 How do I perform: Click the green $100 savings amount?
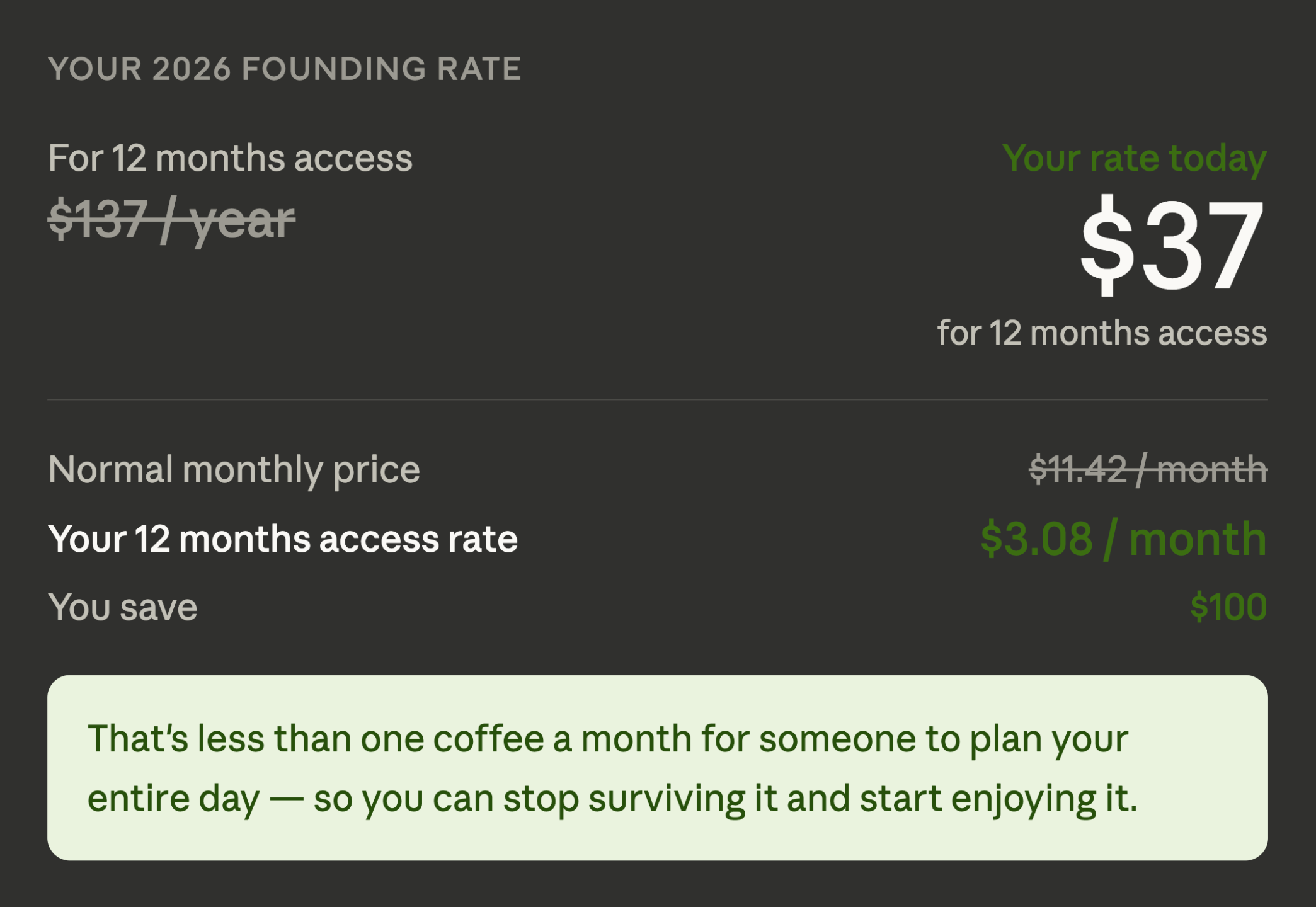tap(1228, 607)
